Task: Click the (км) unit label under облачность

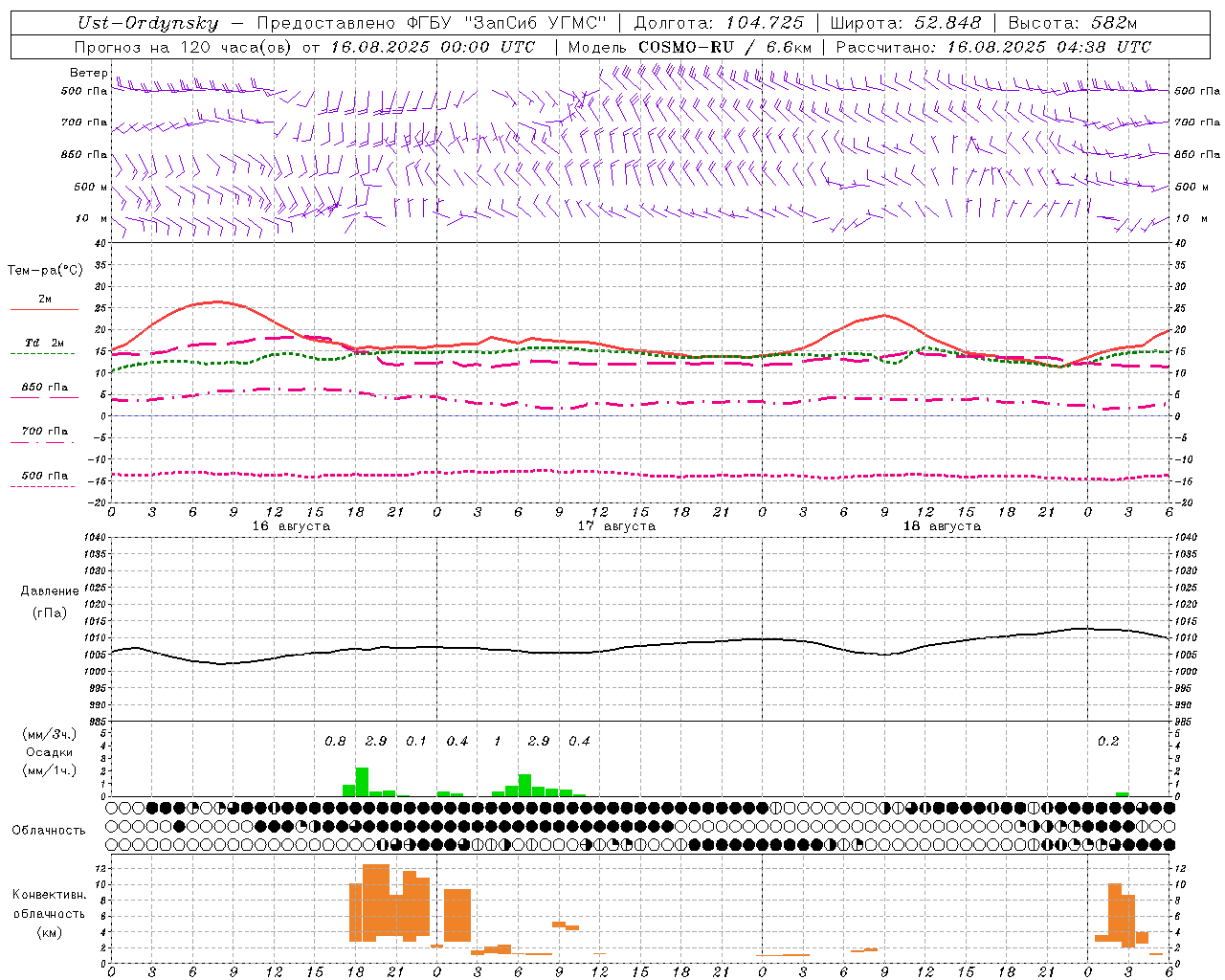Action: click(49, 932)
